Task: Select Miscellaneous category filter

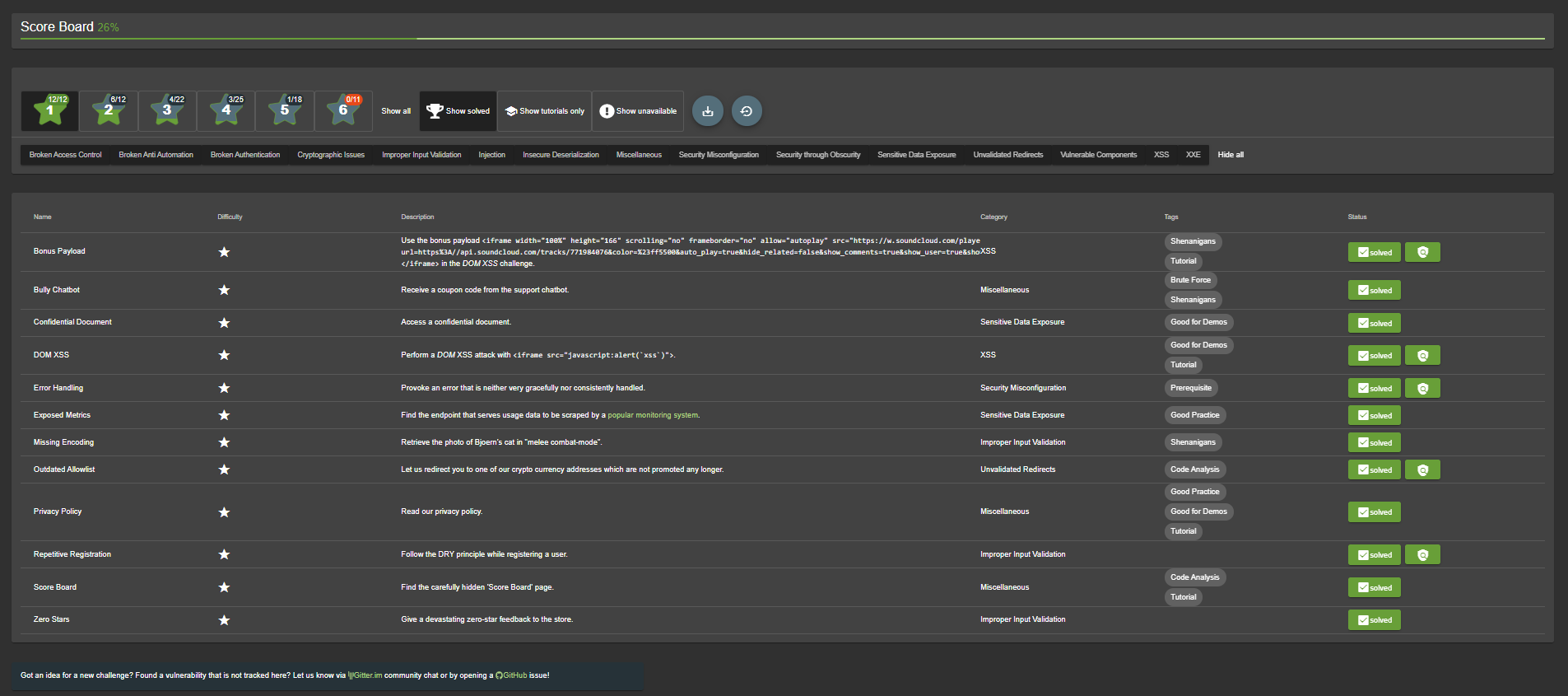Action: [x=639, y=155]
